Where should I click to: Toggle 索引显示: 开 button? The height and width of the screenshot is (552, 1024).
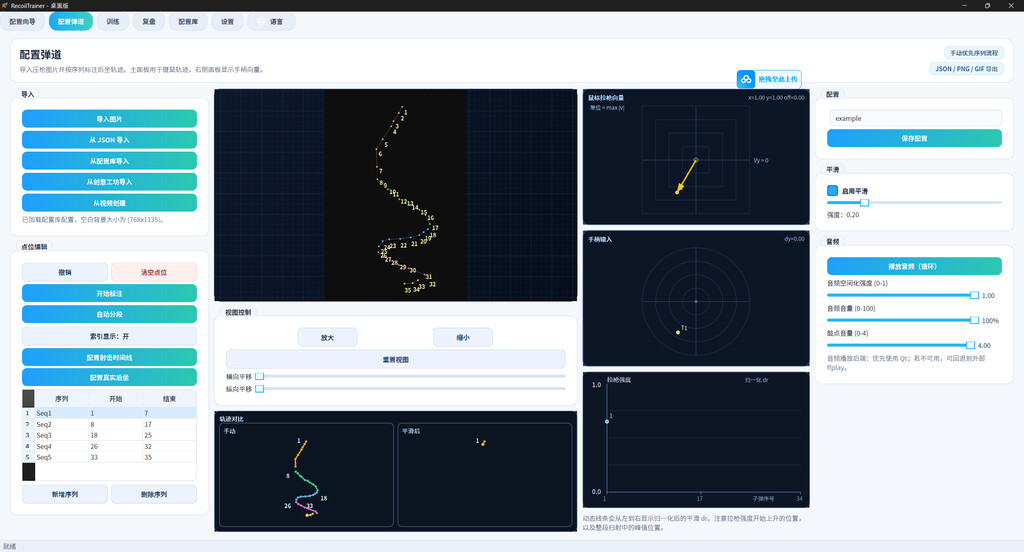[x=109, y=336]
